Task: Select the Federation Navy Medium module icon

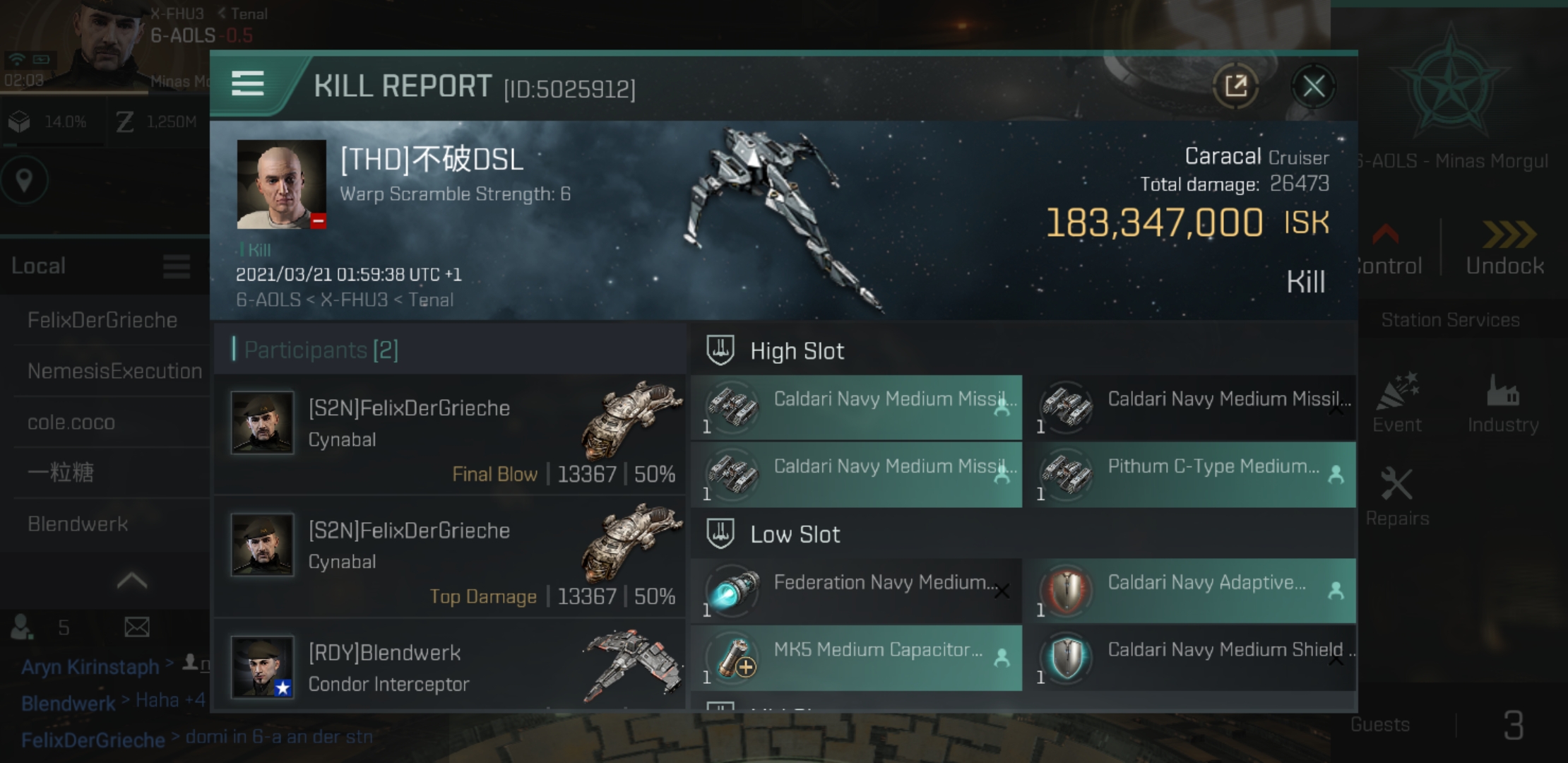Action: [x=732, y=590]
